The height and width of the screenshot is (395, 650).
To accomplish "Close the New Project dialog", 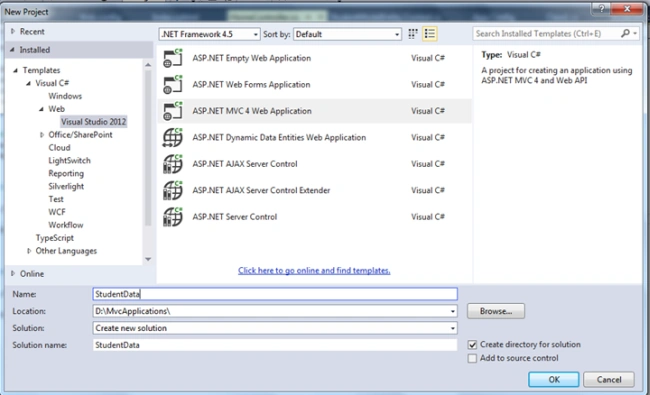I will 627,8.
